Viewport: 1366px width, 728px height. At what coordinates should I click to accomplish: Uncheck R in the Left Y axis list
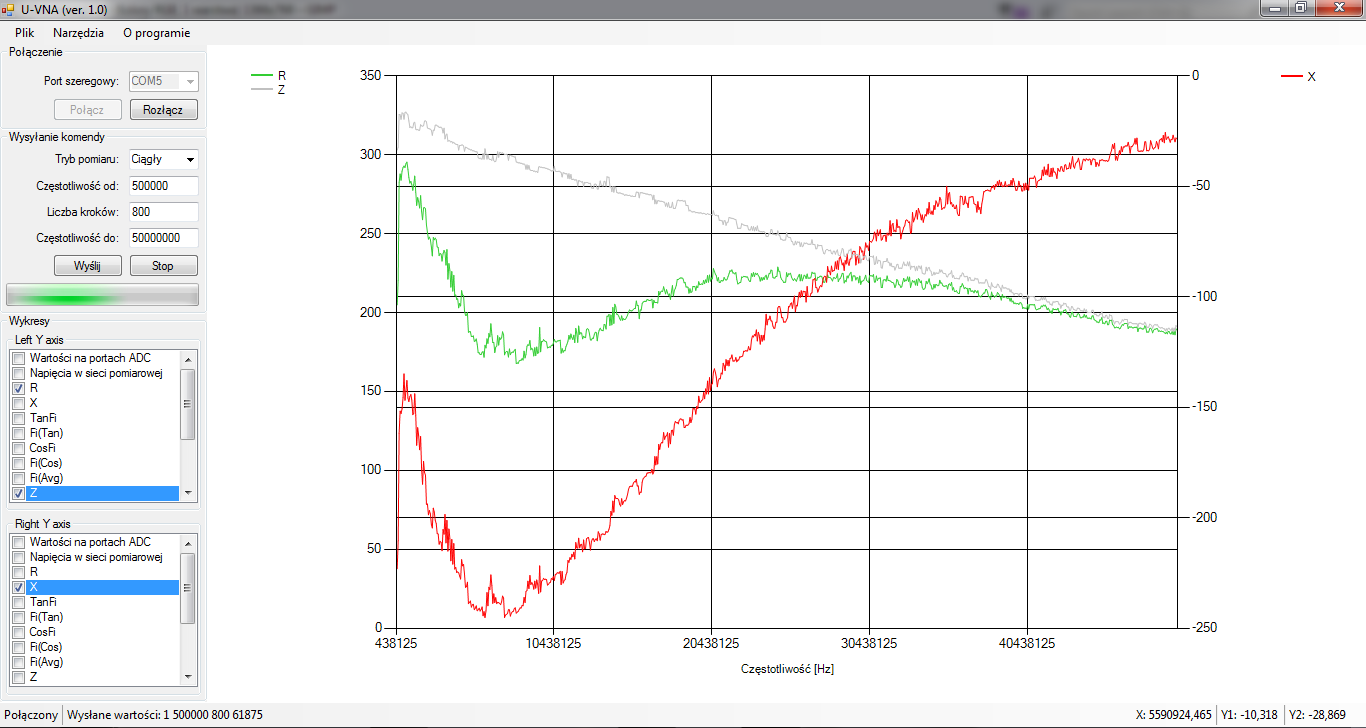[x=18, y=388]
